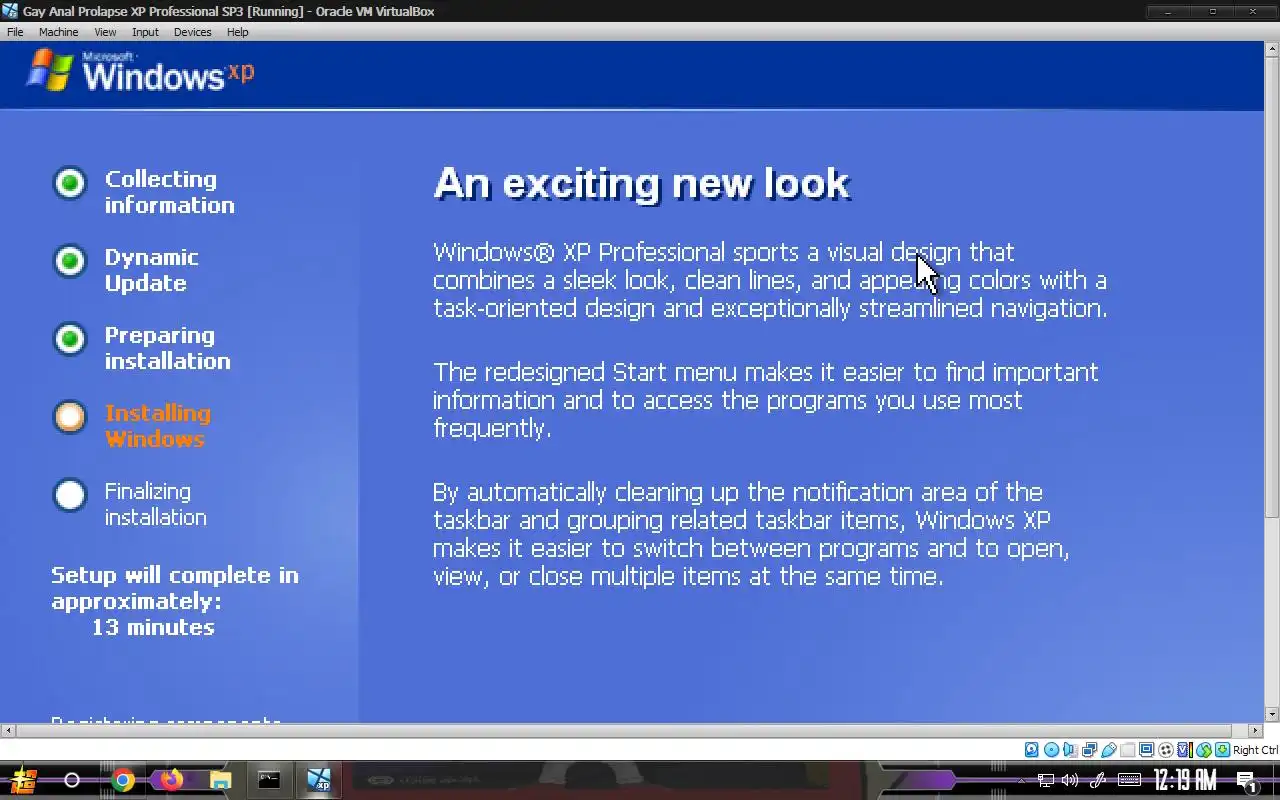Click the 'Dynamic Update' step indicator
The width and height of the screenshot is (1280, 800).
click(70, 261)
